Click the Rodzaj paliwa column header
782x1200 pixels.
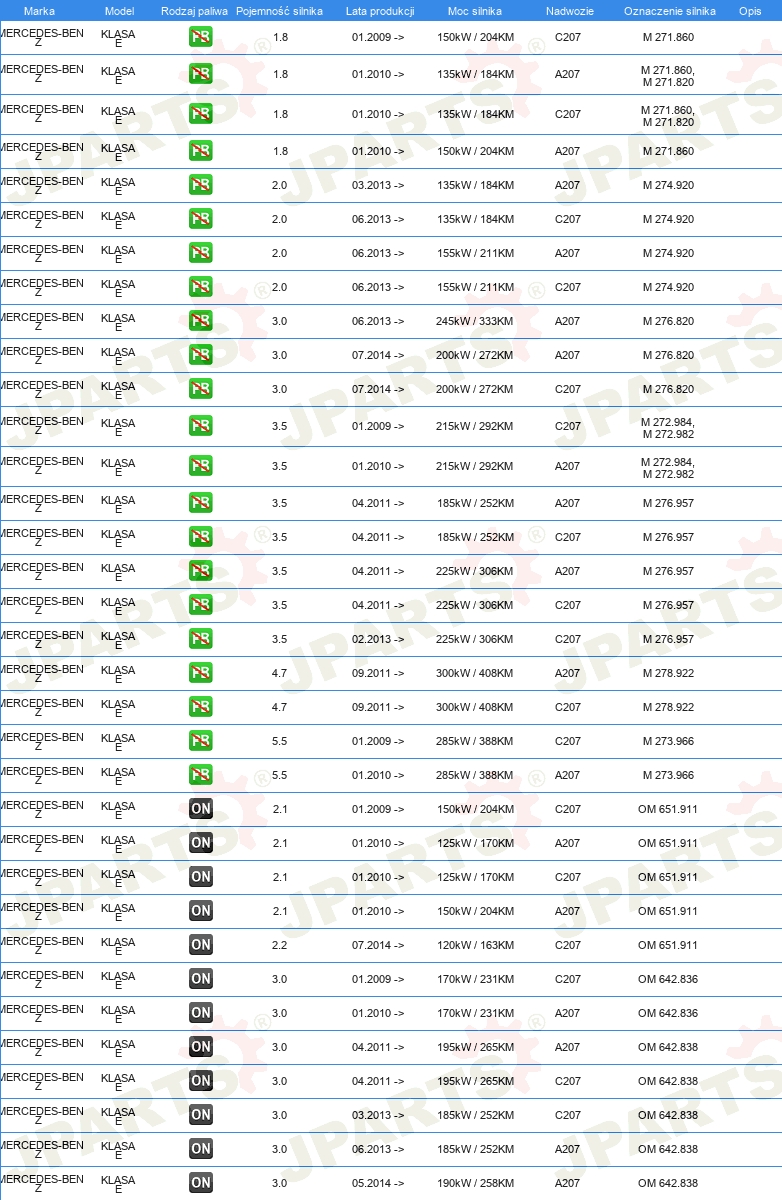[194, 11]
